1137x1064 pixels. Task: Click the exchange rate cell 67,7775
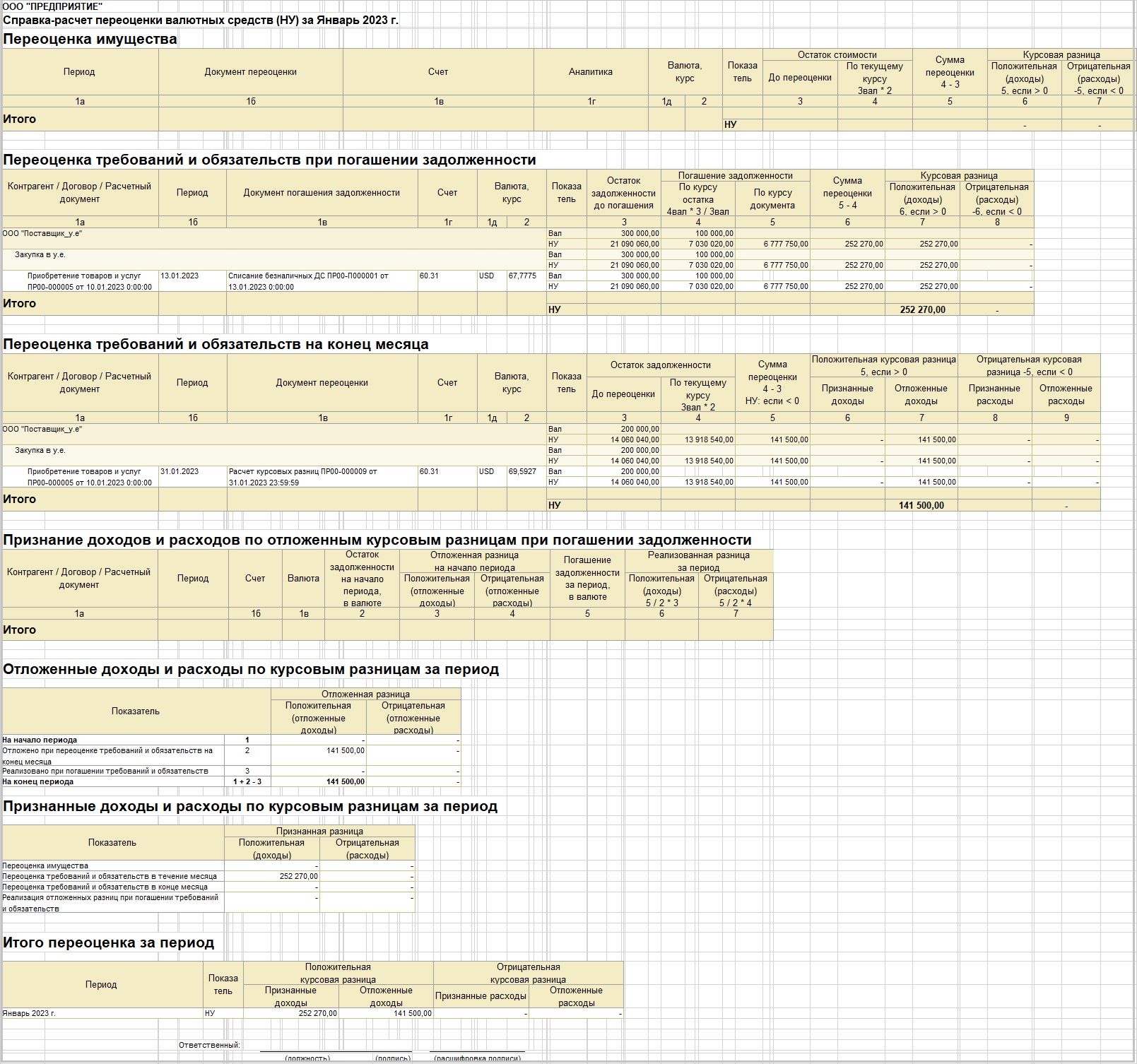coord(522,276)
